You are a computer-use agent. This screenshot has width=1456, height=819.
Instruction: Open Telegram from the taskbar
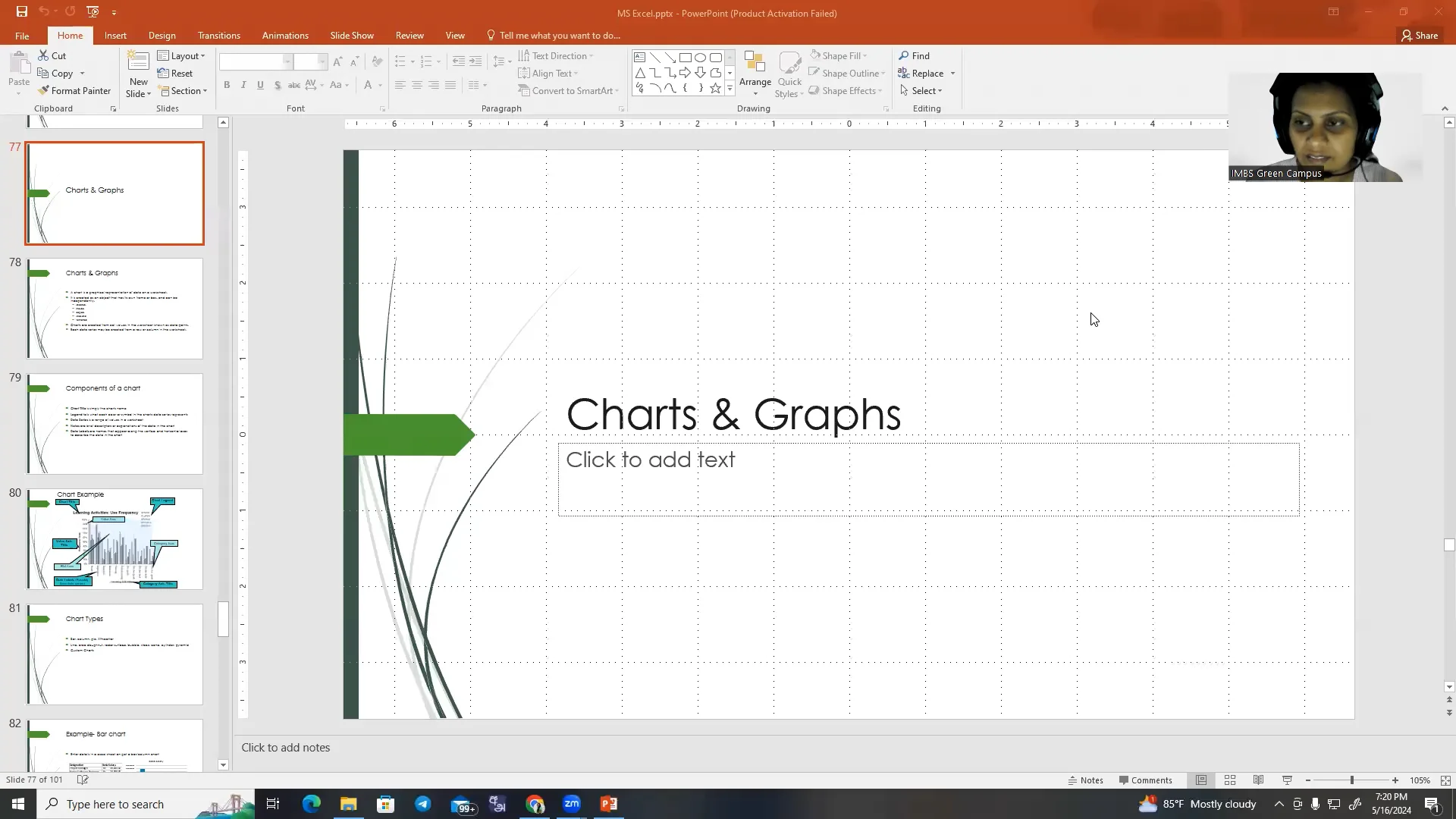click(x=423, y=804)
